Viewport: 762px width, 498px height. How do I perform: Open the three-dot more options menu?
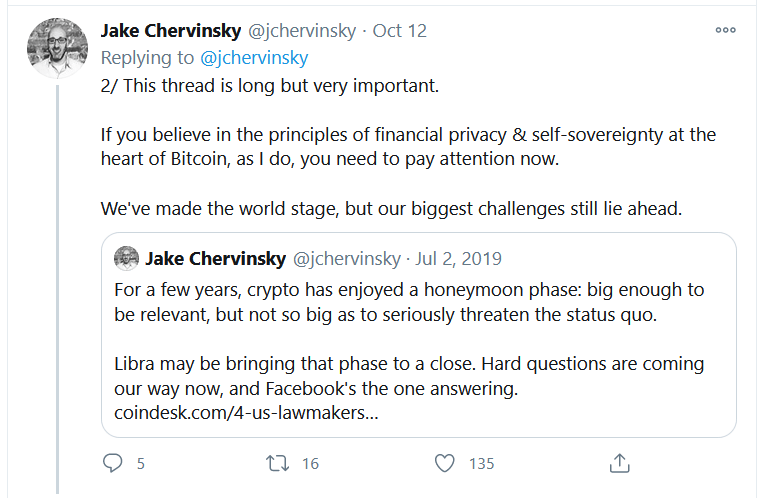point(725,30)
